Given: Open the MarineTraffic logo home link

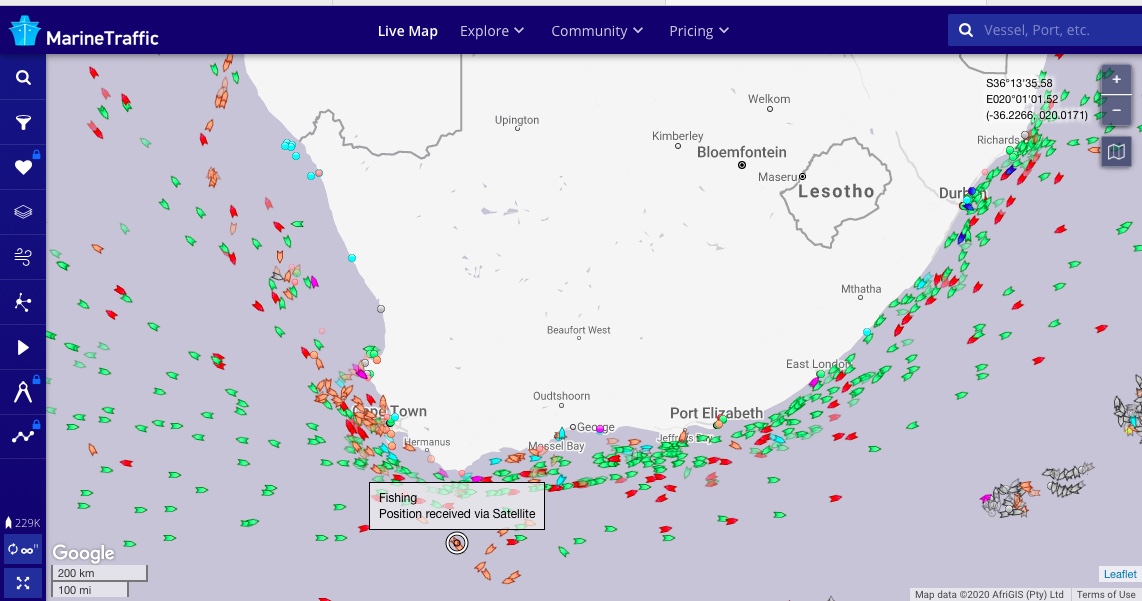Looking at the screenshot, I should (85, 30).
